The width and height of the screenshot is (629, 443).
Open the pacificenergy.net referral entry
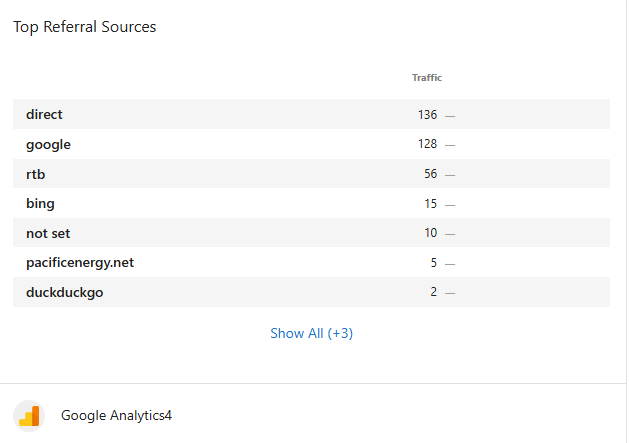[x=80, y=263]
